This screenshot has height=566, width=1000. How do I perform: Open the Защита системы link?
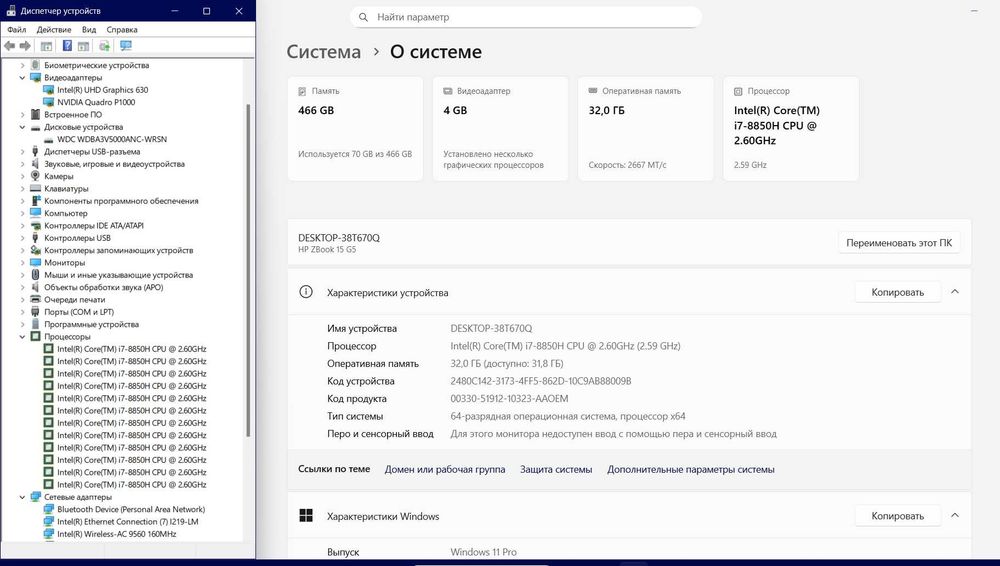click(555, 469)
